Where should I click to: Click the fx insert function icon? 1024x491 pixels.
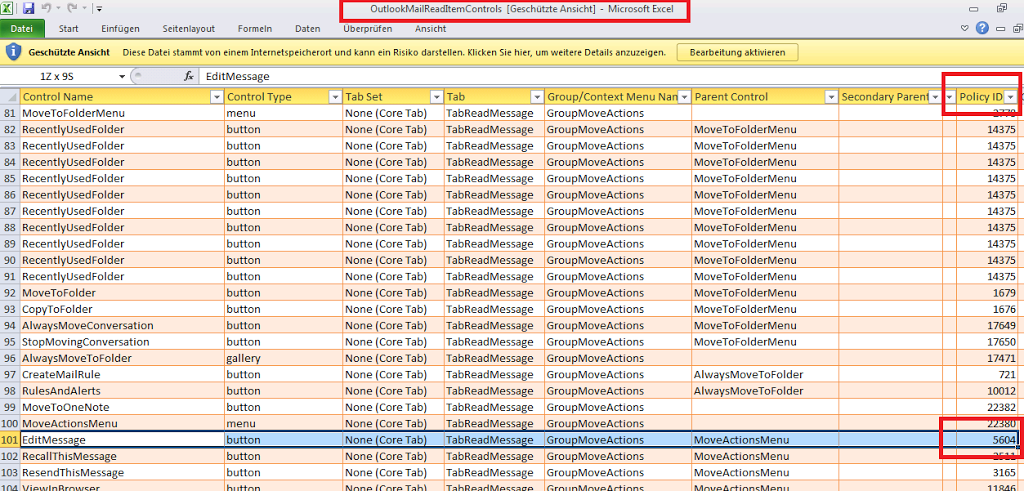[189, 76]
